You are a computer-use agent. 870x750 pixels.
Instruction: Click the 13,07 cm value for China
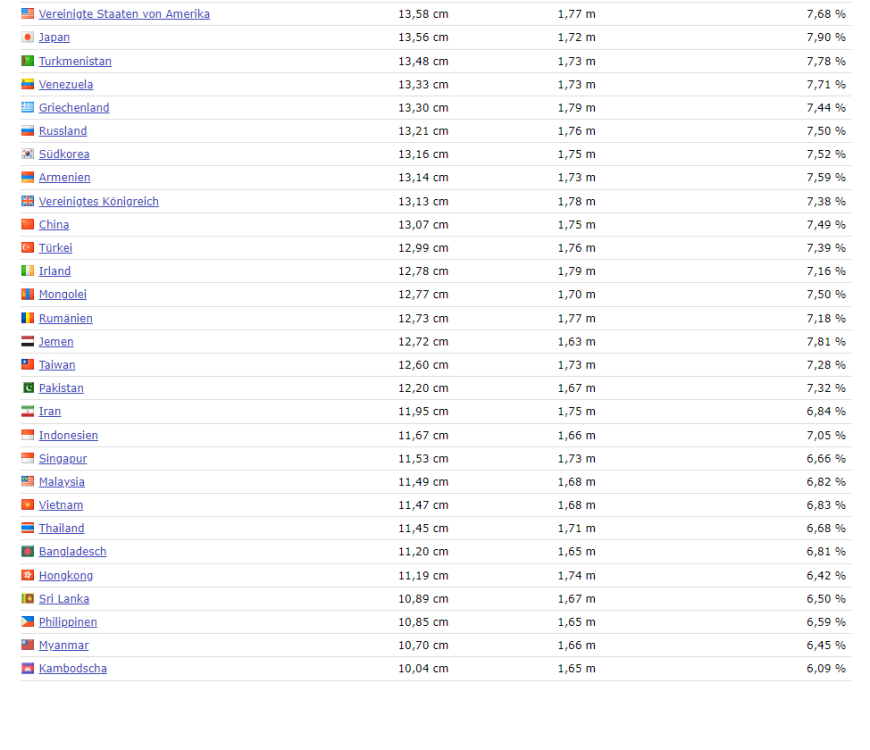tap(423, 224)
